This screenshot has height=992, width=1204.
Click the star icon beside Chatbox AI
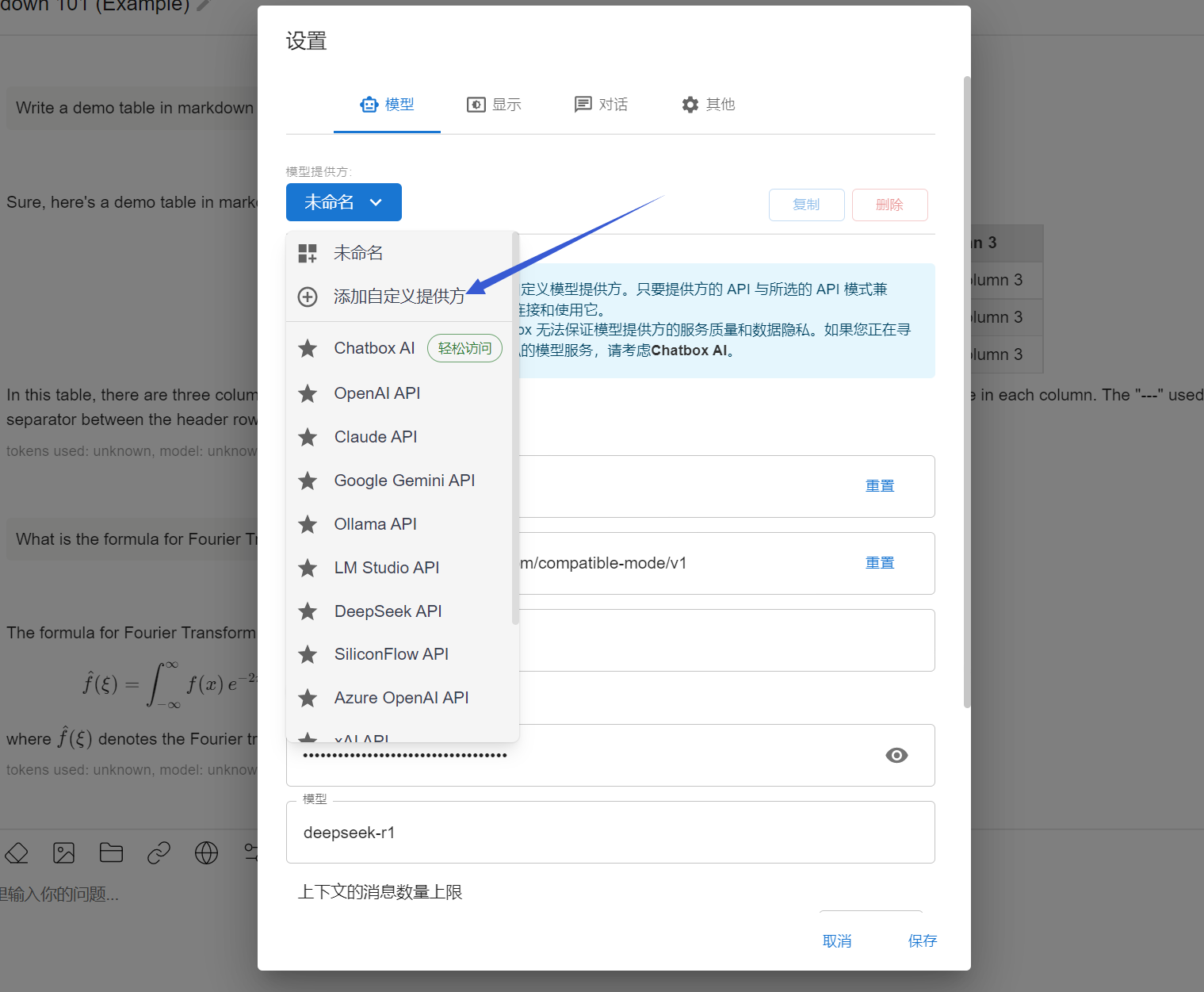point(308,348)
